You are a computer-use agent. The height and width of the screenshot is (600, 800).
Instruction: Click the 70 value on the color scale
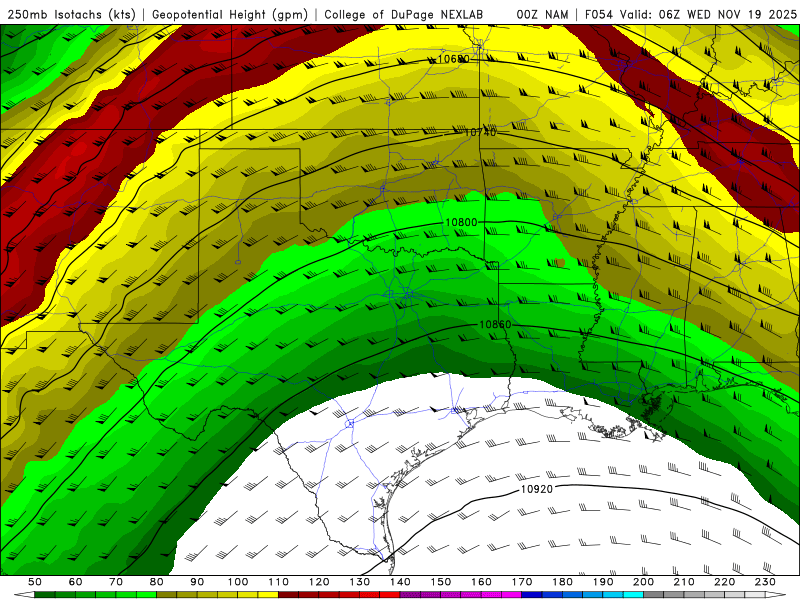[x=116, y=582]
